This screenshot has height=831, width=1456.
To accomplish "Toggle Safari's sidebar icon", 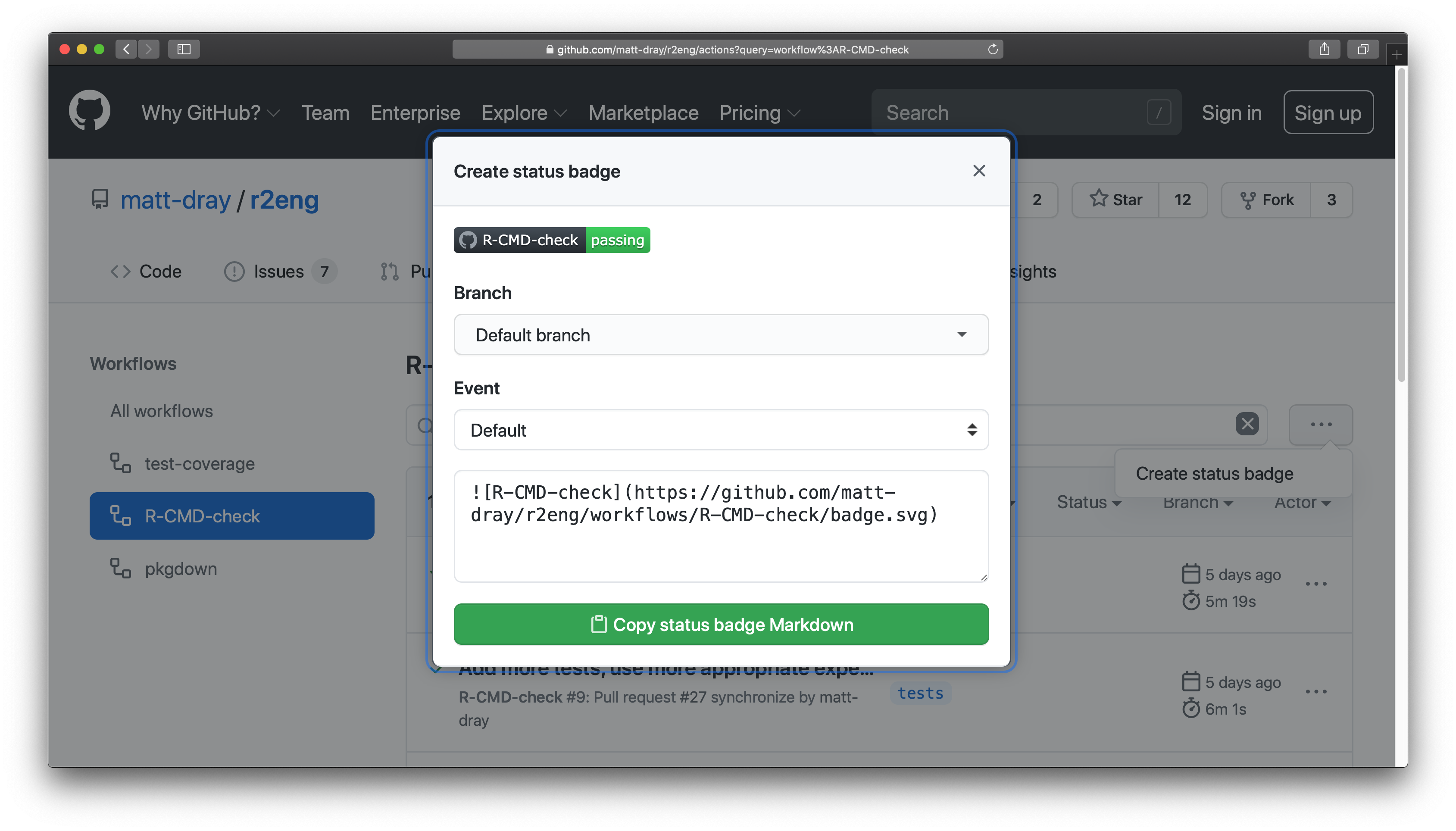I will tap(184, 49).
